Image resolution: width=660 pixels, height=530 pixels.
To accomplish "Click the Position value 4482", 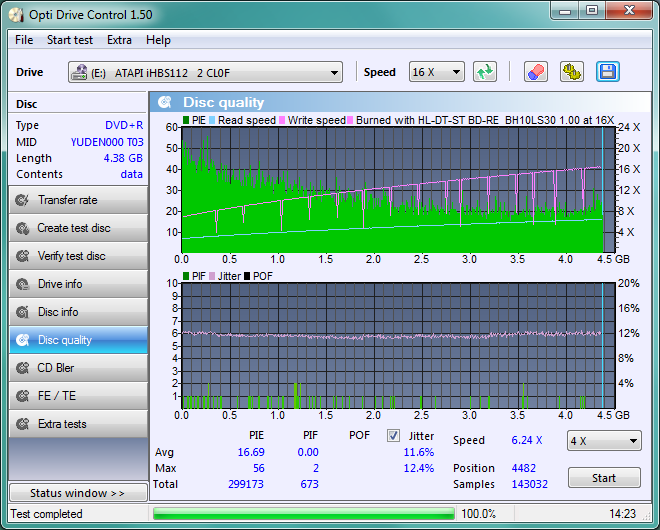I will (x=524, y=468).
